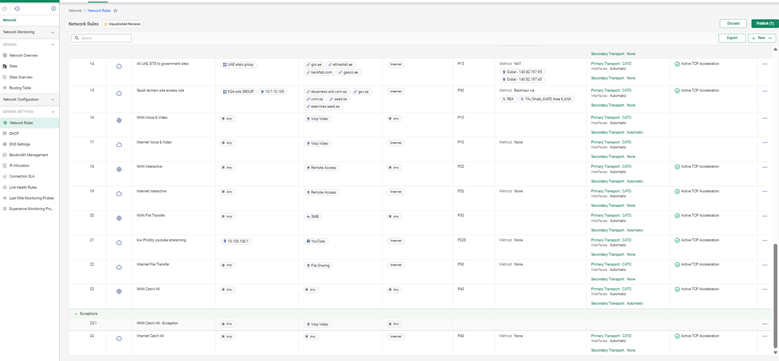Screen dimensions: 779x361
Task: Click cloud icon of rule 21
Action: tap(119, 242)
